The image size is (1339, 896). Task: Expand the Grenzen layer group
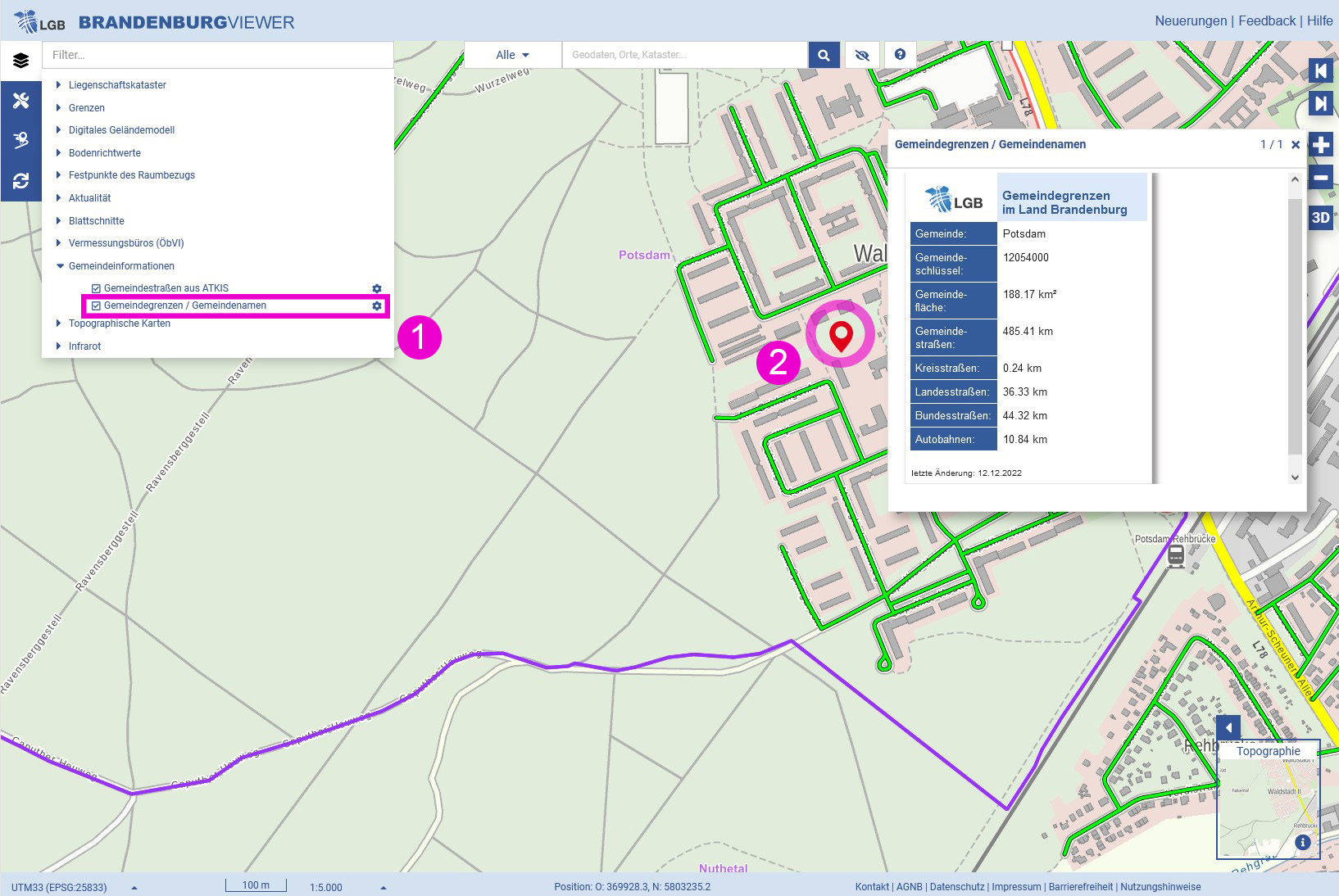[x=58, y=108]
